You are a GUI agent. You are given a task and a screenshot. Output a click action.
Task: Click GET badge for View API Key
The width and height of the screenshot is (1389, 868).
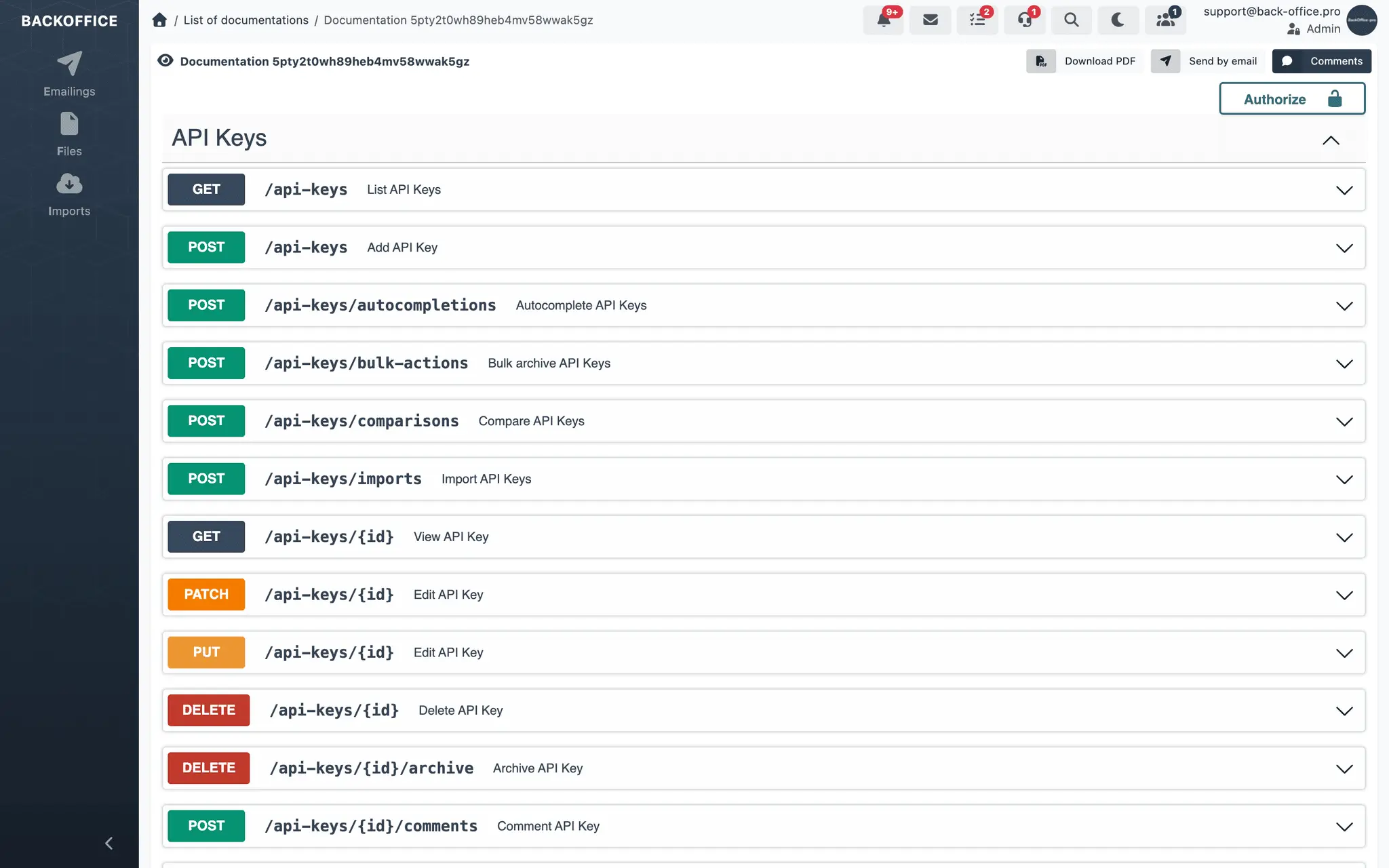(x=206, y=536)
